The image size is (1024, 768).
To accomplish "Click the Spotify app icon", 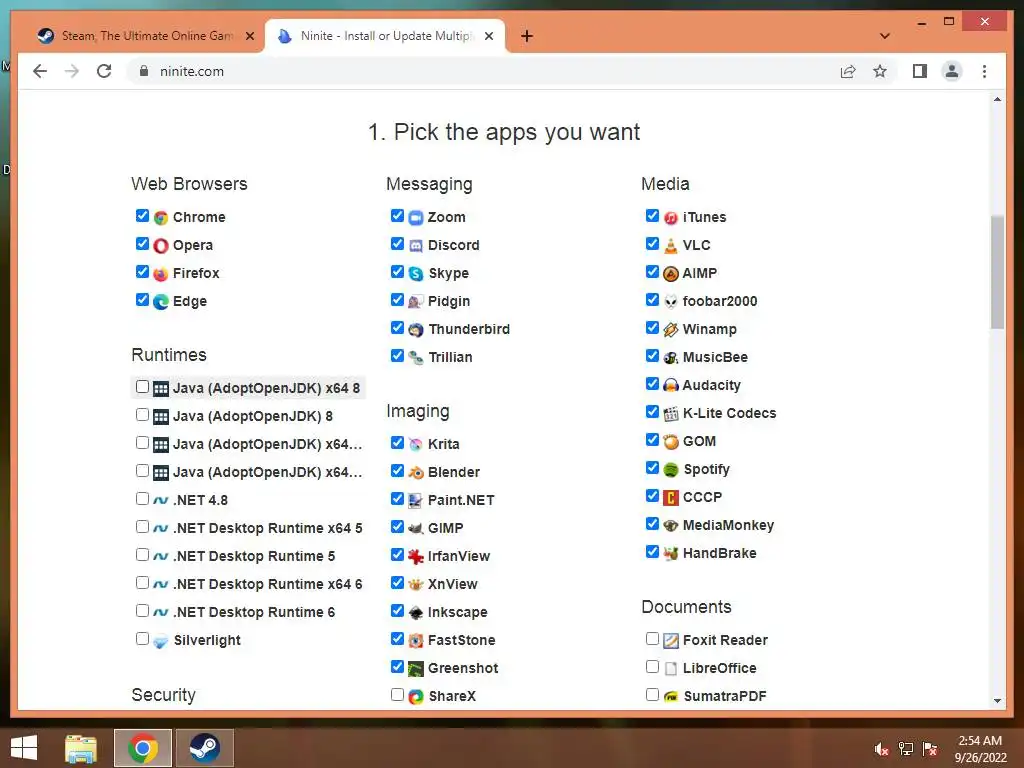I will (671, 470).
